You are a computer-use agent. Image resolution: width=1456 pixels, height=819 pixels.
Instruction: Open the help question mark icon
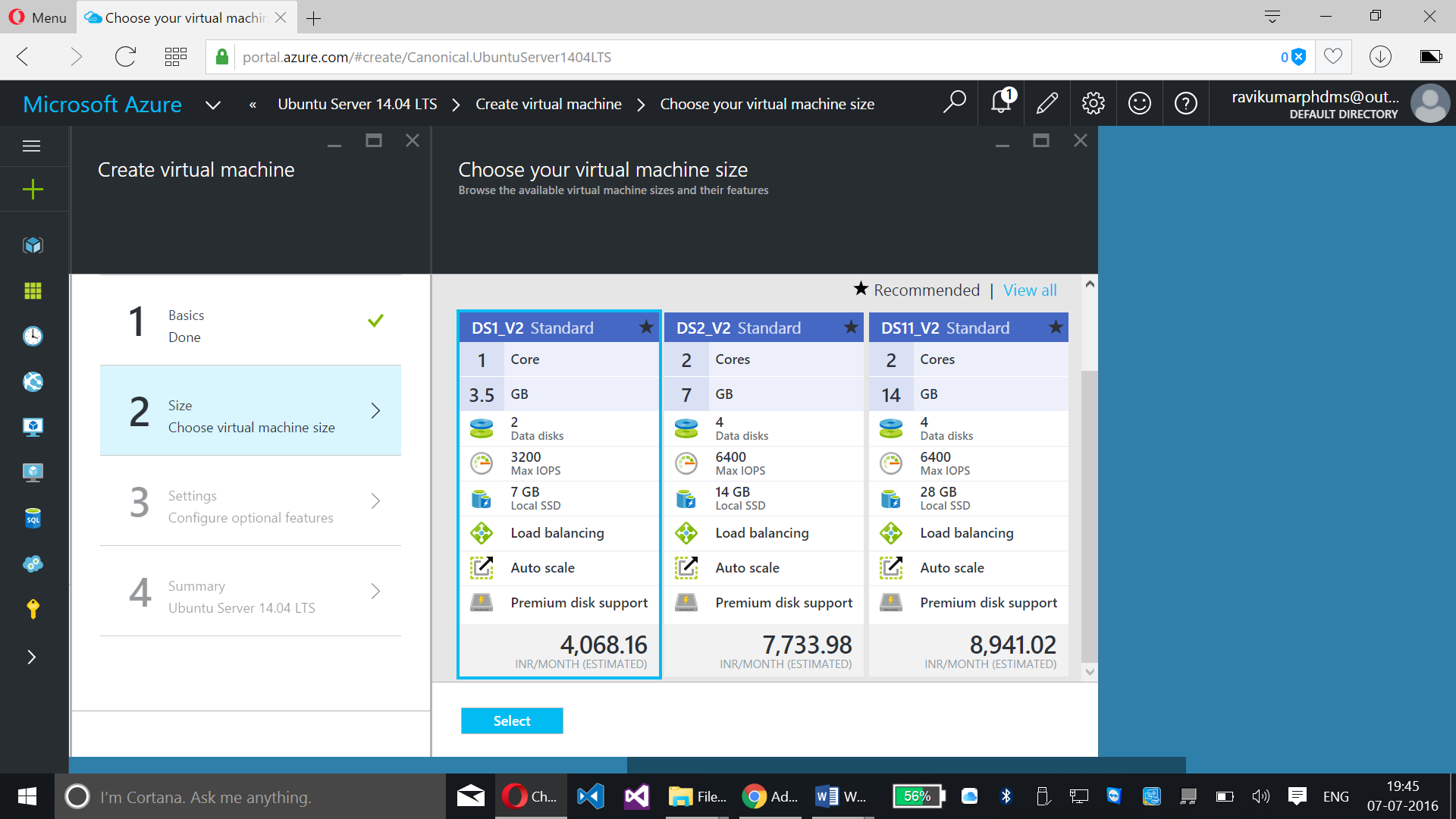point(1186,102)
